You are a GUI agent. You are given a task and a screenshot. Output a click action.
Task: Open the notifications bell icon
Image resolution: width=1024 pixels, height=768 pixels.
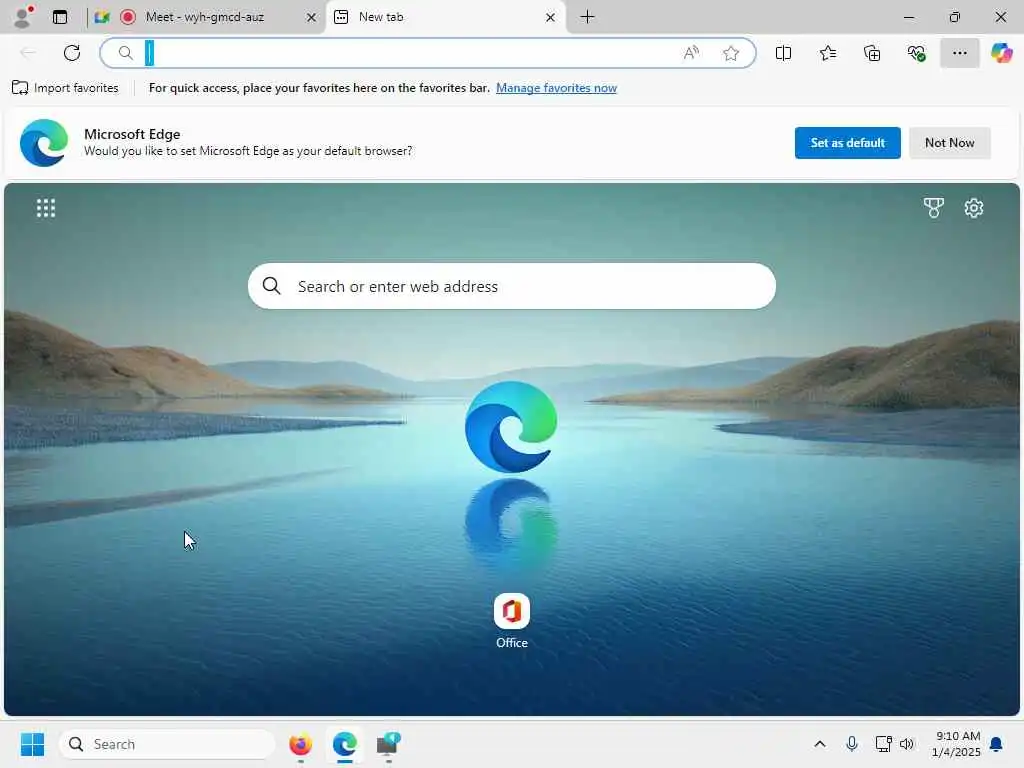(x=996, y=744)
